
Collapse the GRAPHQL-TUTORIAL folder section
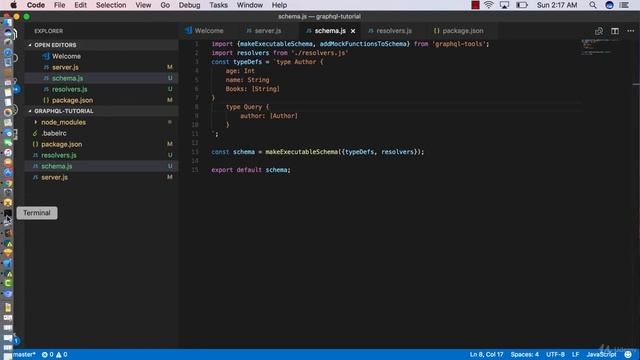click(64, 111)
